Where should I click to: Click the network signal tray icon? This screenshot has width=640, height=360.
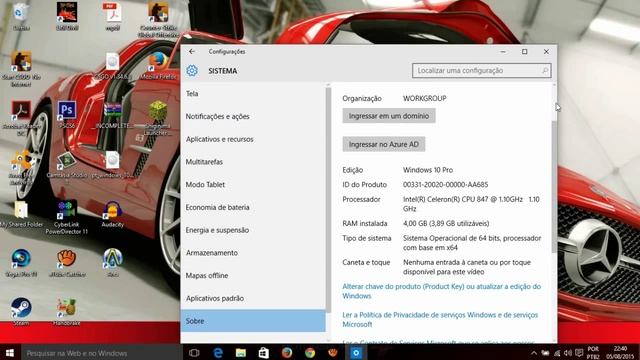click(557, 353)
